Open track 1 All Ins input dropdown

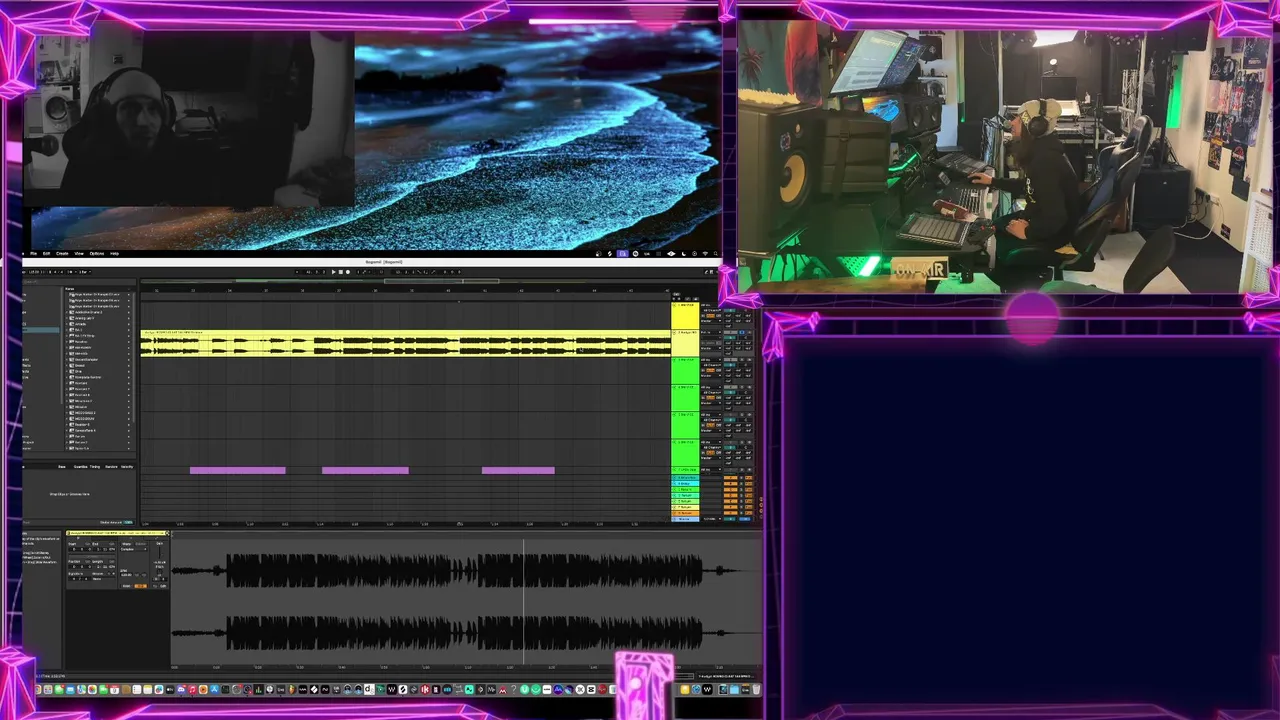(x=711, y=305)
